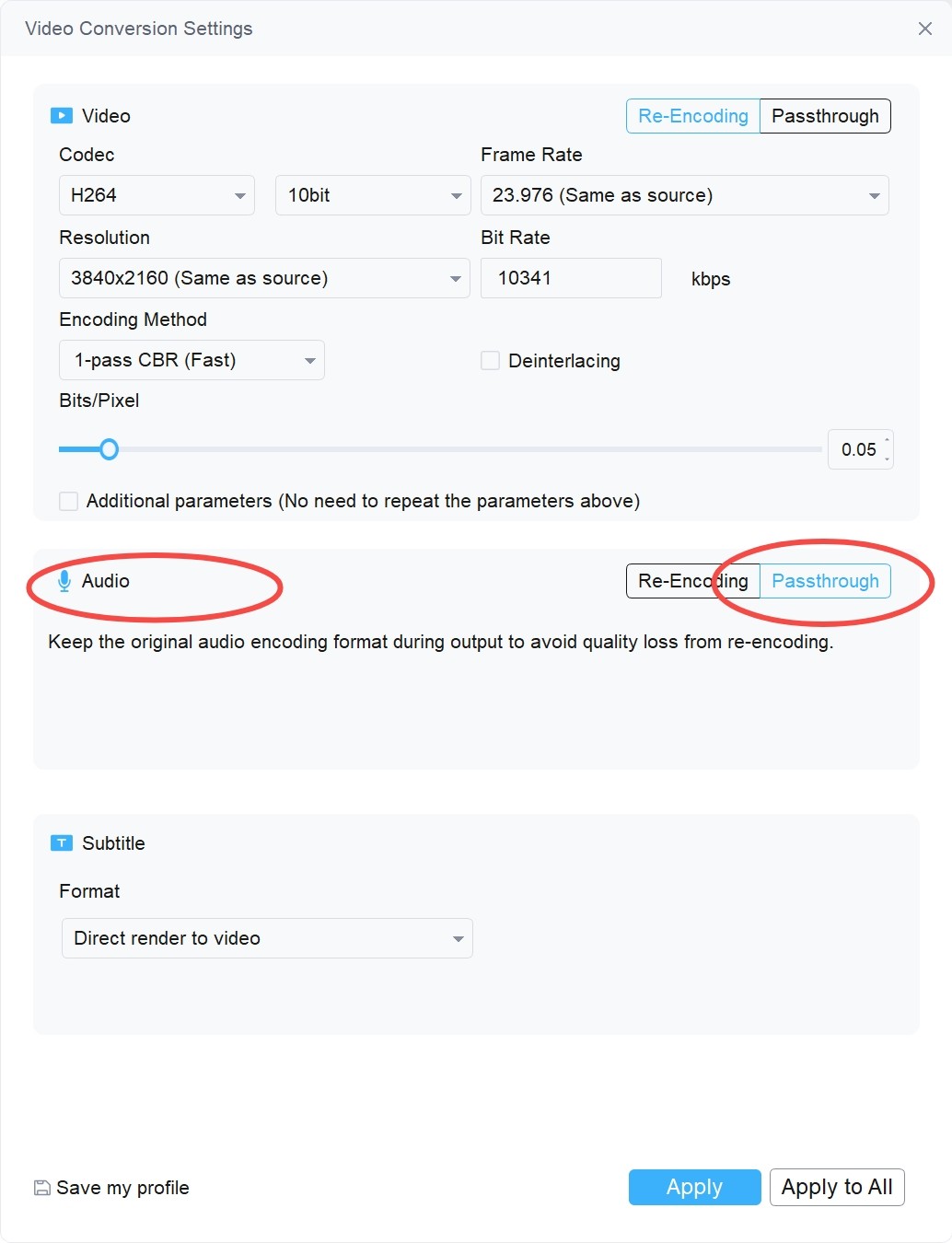Click the Save my profile disk icon
952x1243 pixels.
(42, 1188)
